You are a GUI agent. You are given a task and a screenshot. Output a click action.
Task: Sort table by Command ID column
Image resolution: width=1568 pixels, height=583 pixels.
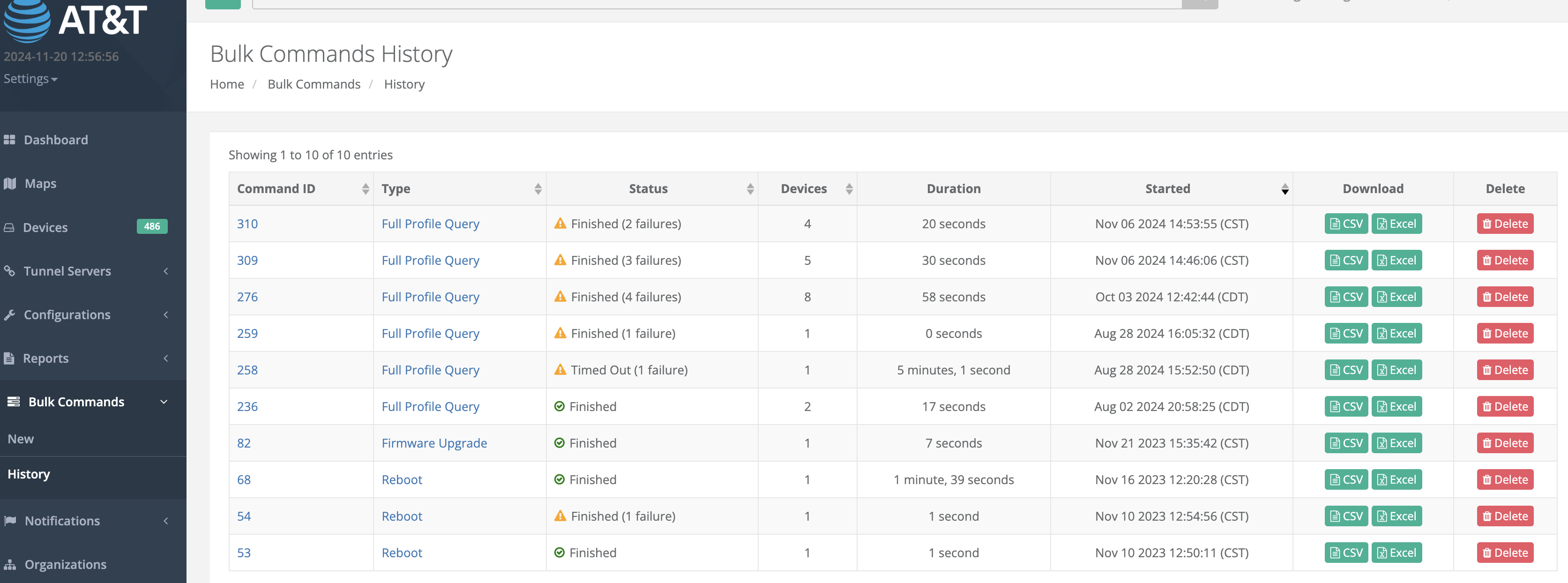point(301,189)
